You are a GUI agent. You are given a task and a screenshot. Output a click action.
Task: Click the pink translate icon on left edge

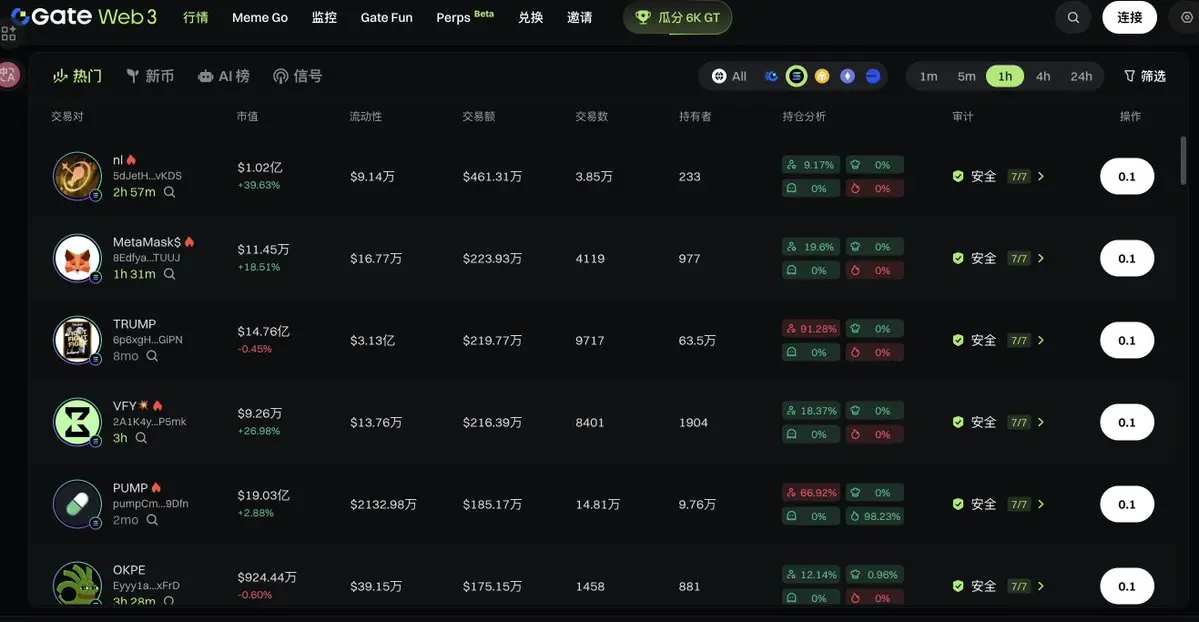pyautogui.click(x=8, y=74)
